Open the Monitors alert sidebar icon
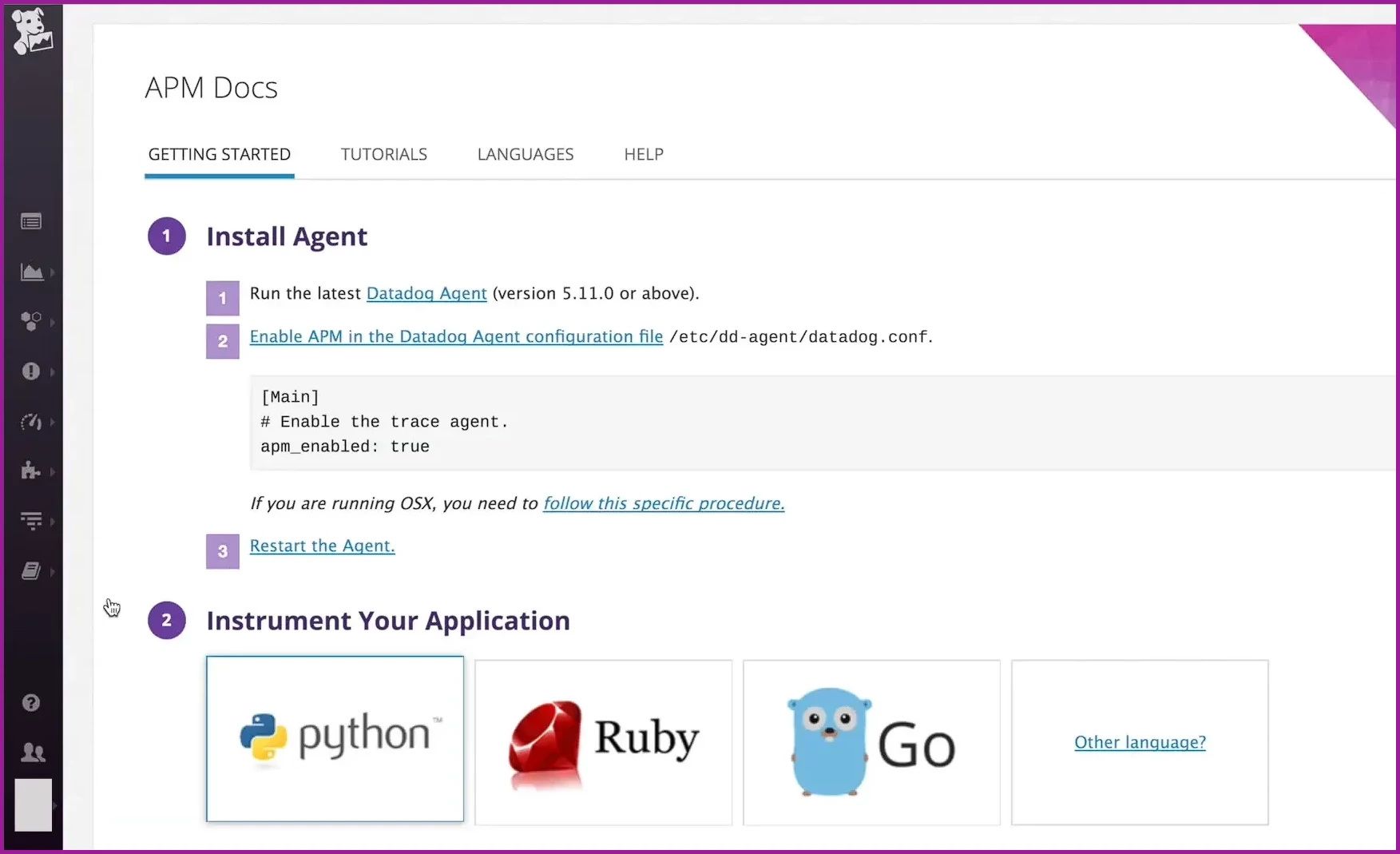The height and width of the screenshot is (854, 1400). click(31, 371)
